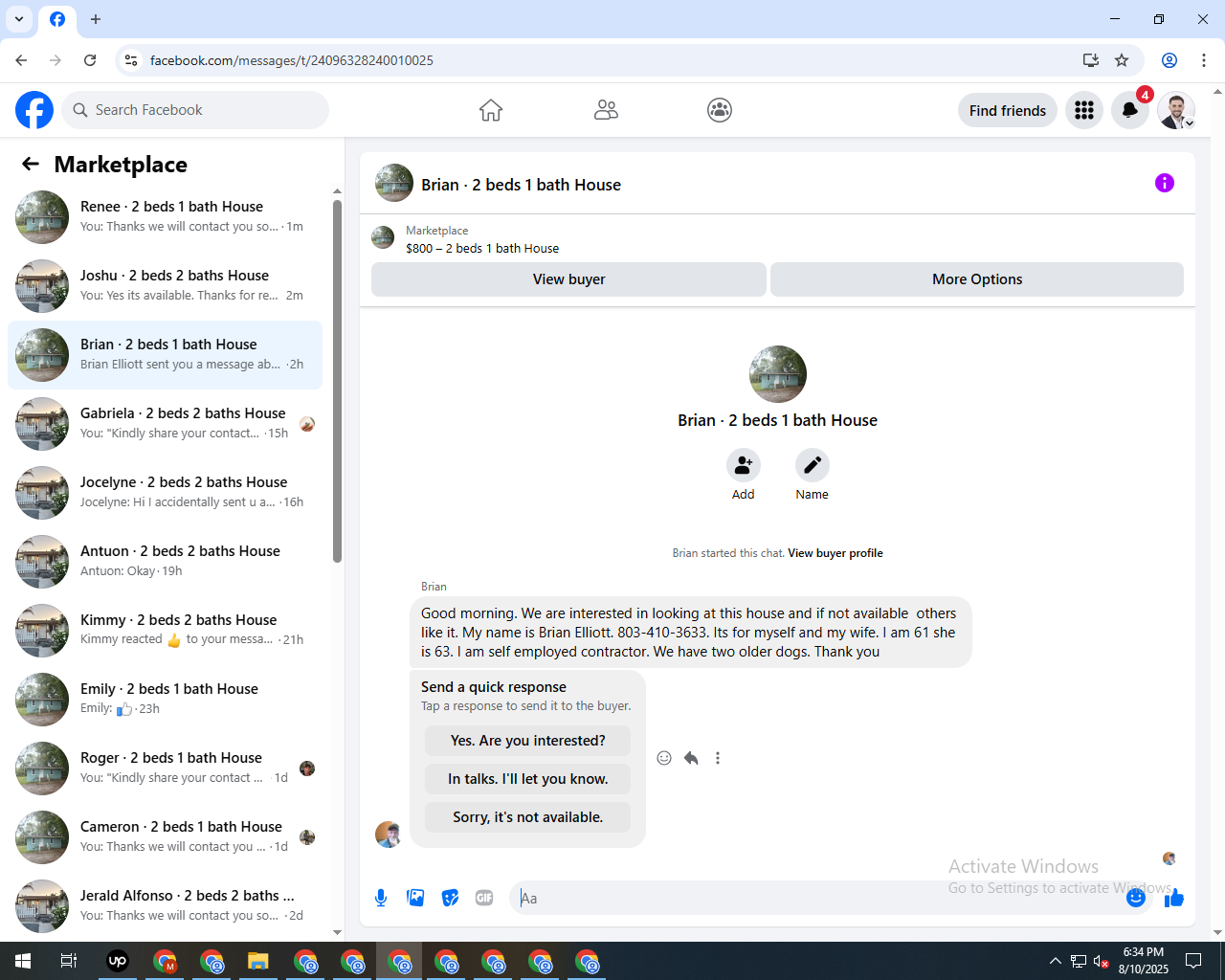The width and height of the screenshot is (1225, 980).
Task: Open more options dots beside Brian's message
Action: pyautogui.click(x=718, y=758)
